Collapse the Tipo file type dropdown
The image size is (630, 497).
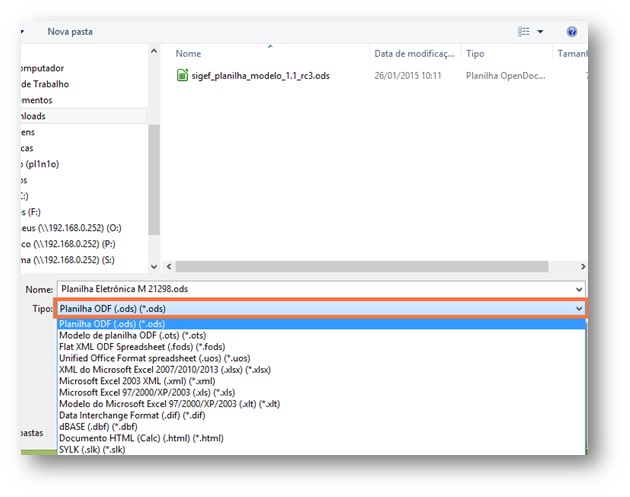click(578, 309)
